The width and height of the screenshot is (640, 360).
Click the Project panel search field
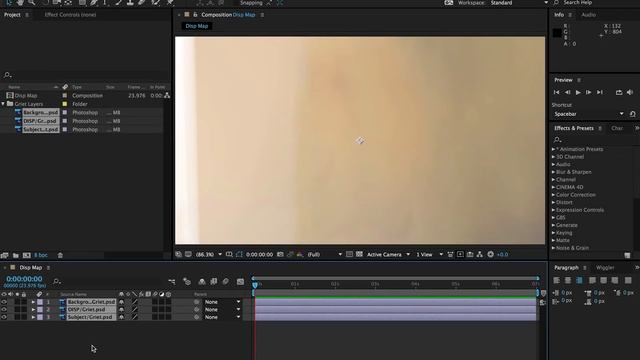coord(84,75)
